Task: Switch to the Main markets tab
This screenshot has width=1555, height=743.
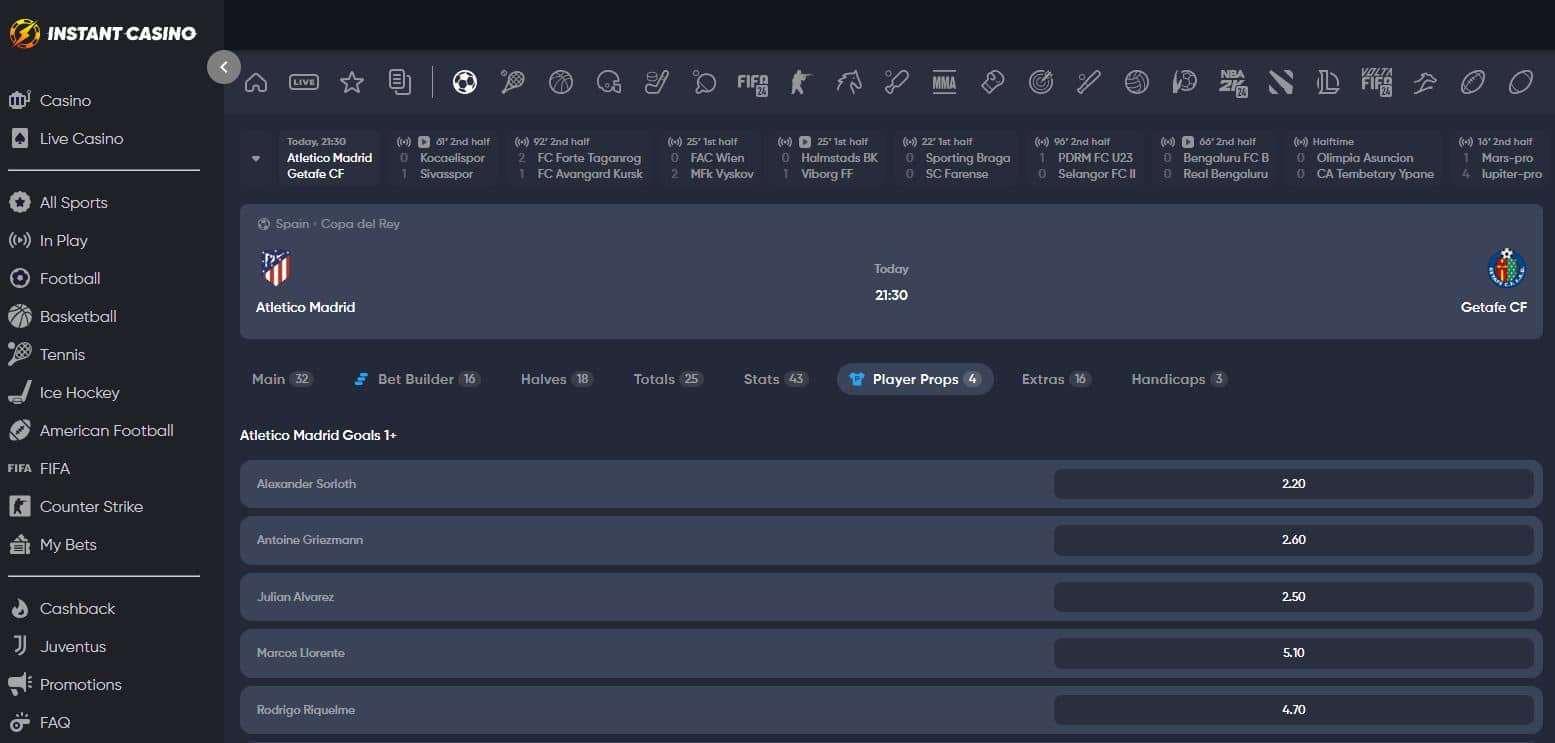Action: [282, 379]
